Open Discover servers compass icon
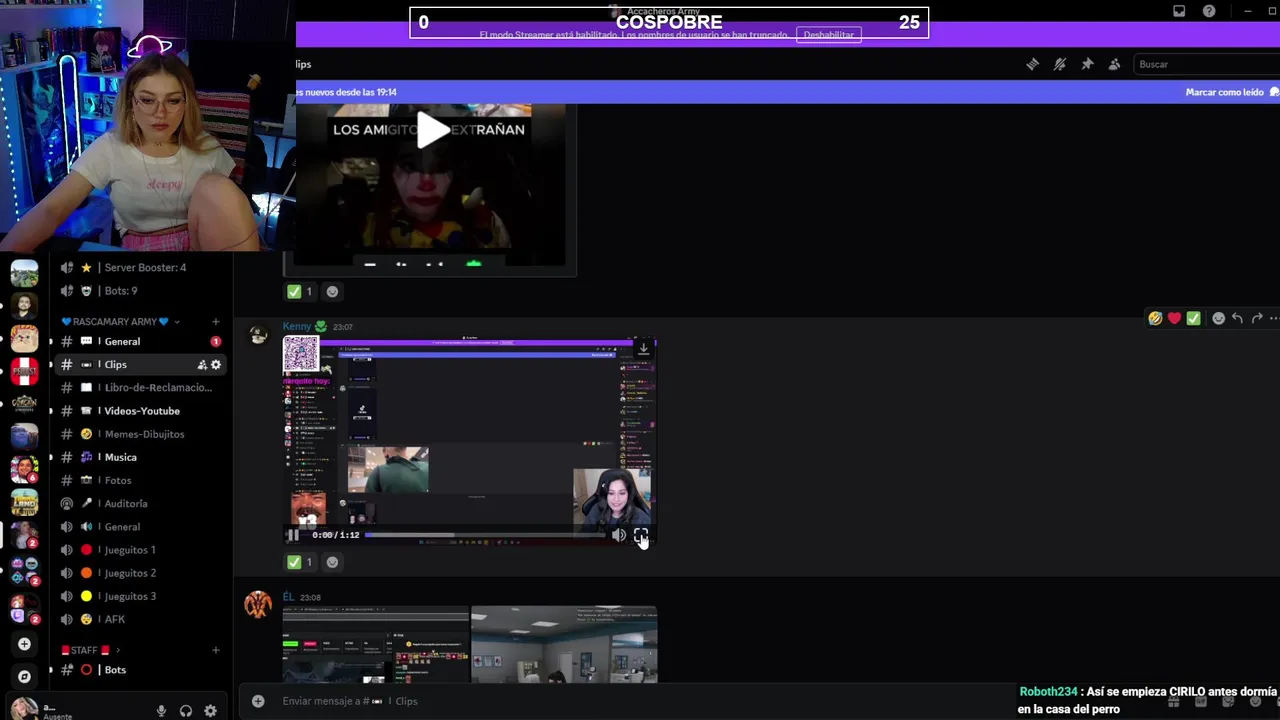Image resolution: width=1280 pixels, height=720 pixels. [x=24, y=677]
